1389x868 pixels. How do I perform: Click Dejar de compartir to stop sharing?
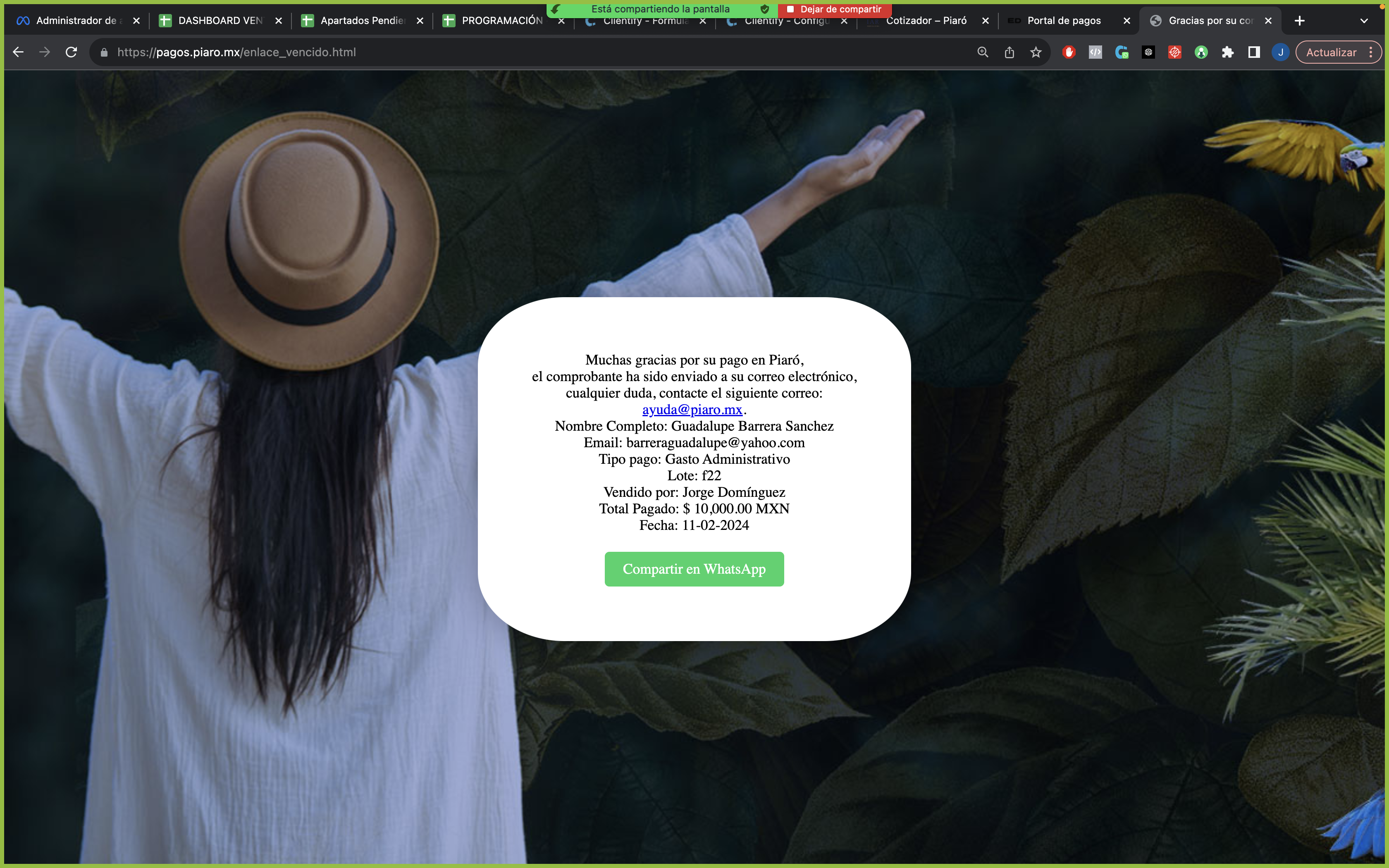(835, 9)
